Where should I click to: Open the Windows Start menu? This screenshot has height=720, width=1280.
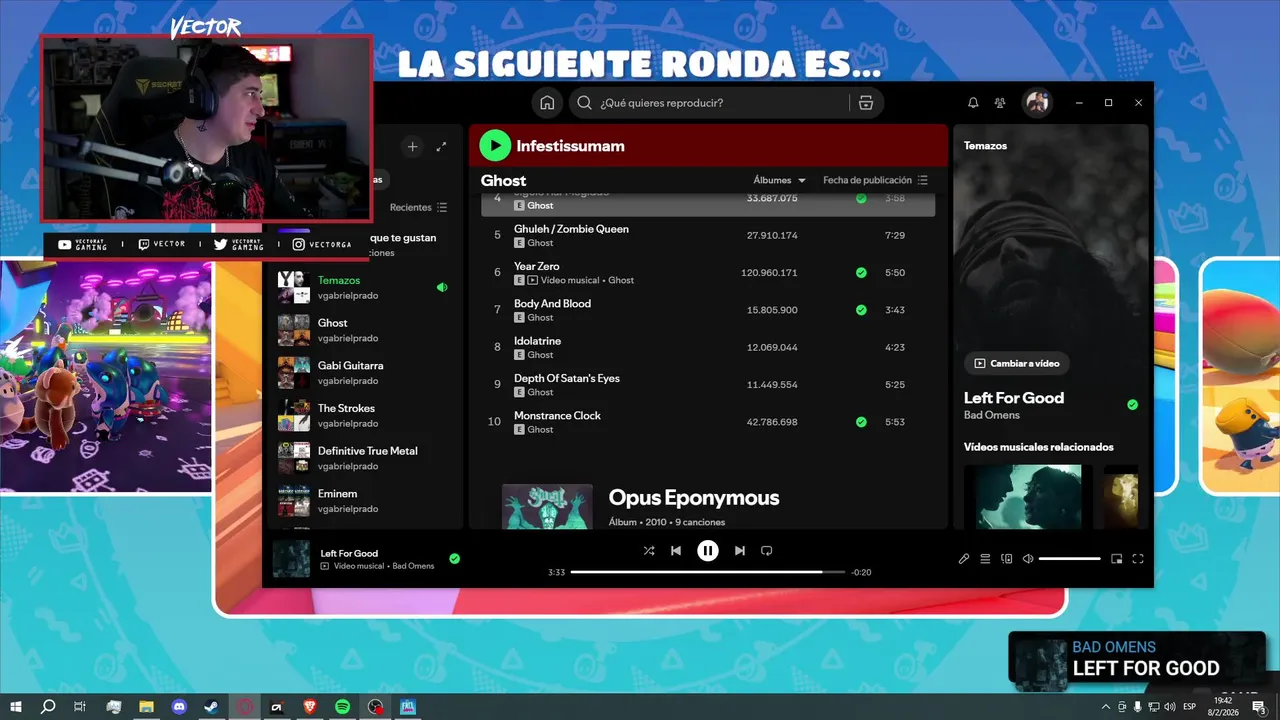[16, 707]
